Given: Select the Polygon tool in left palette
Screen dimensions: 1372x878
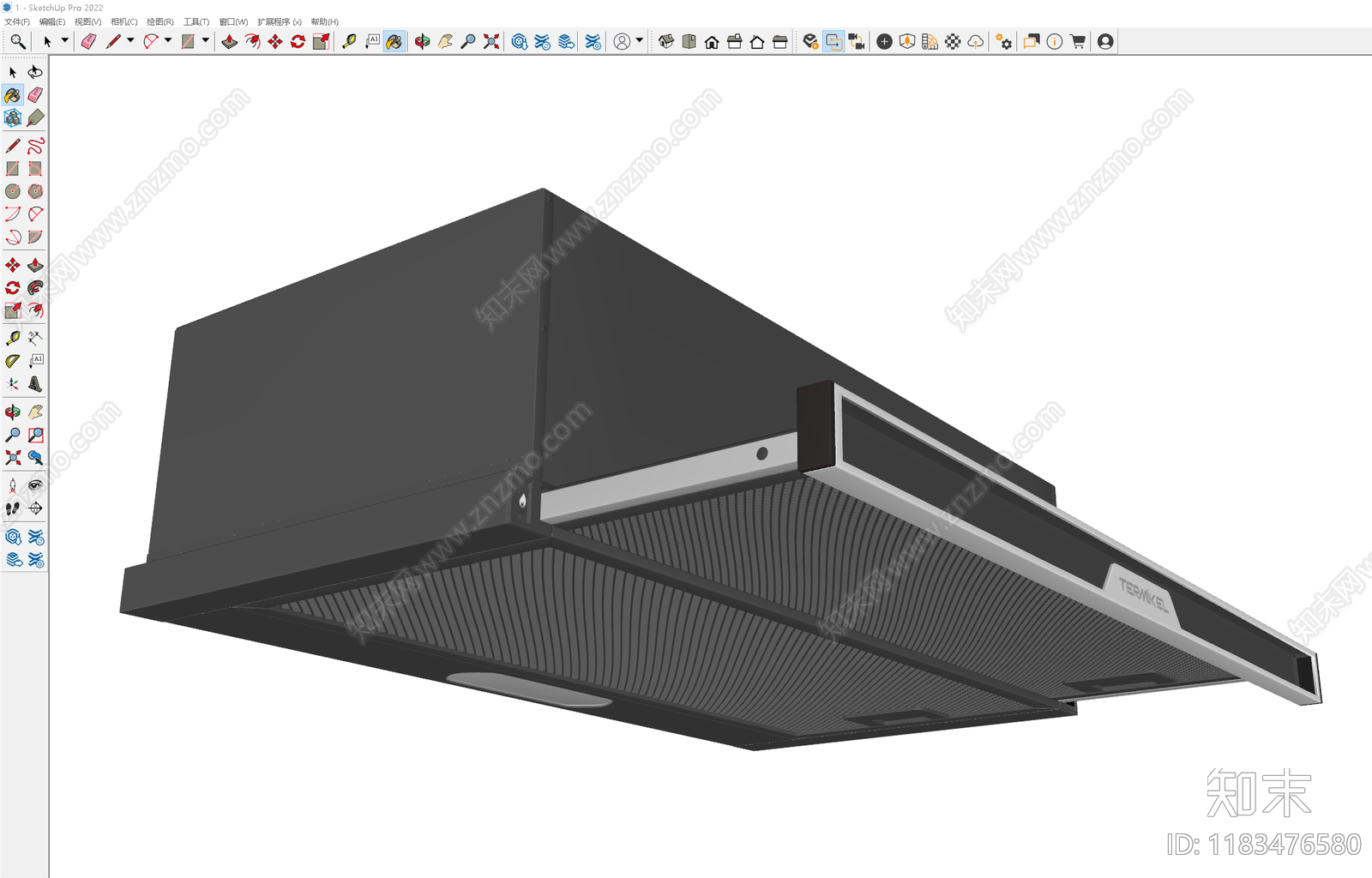Looking at the screenshot, I should click(35, 191).
